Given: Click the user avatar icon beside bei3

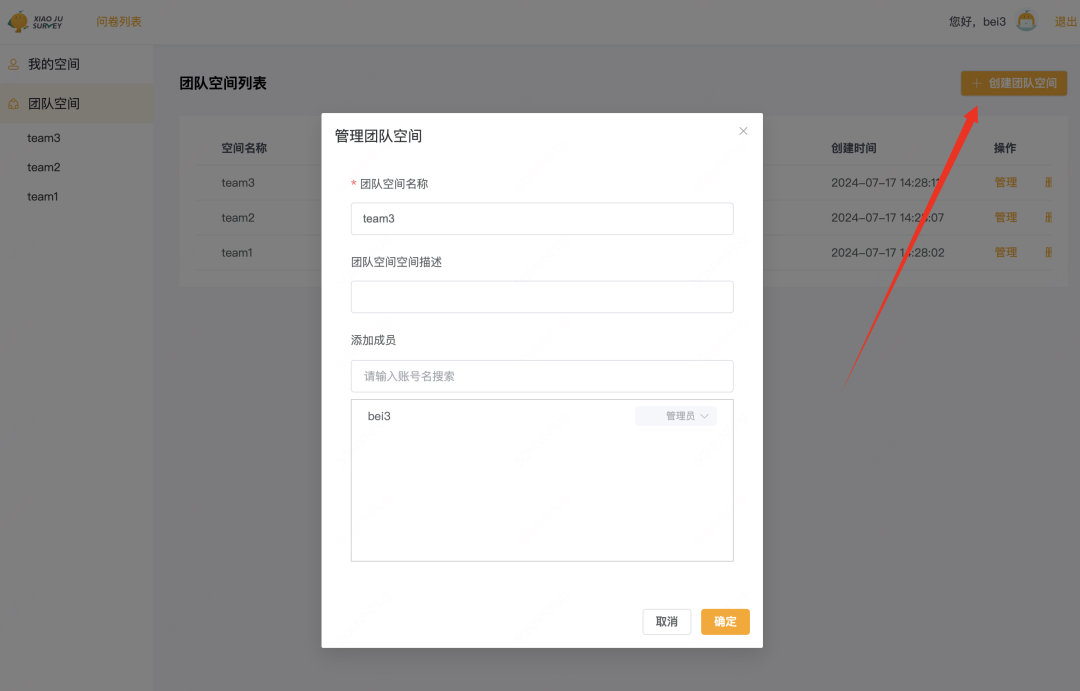Looking at the screenshot, I should 1026,21.
